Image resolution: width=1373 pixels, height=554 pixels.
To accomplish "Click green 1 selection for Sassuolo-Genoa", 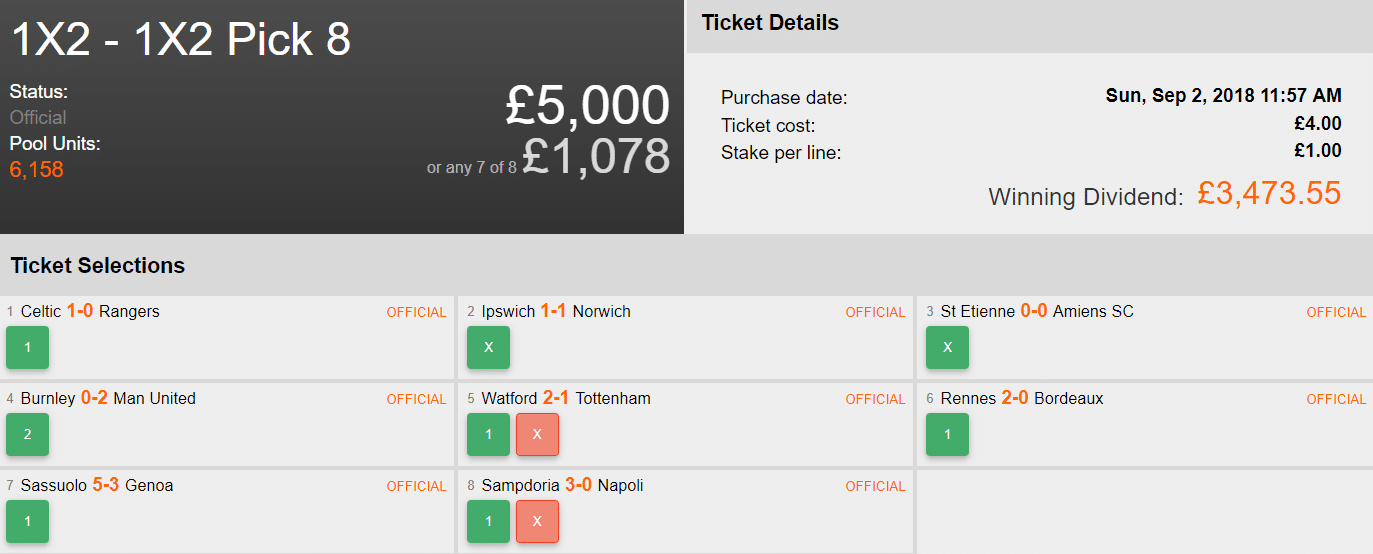I will [27, 521].
